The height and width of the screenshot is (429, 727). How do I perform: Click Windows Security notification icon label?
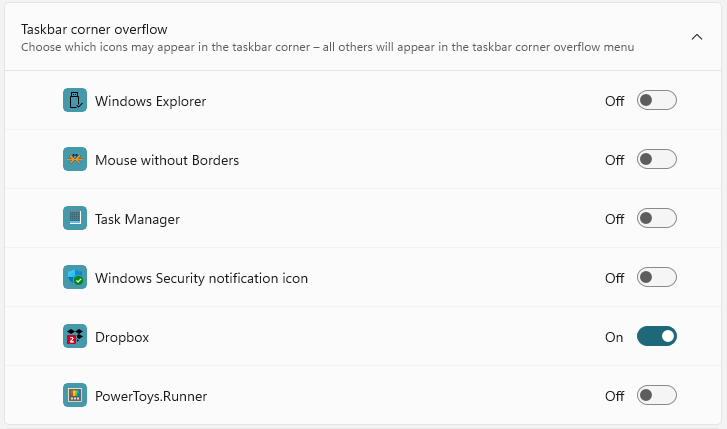201,278
